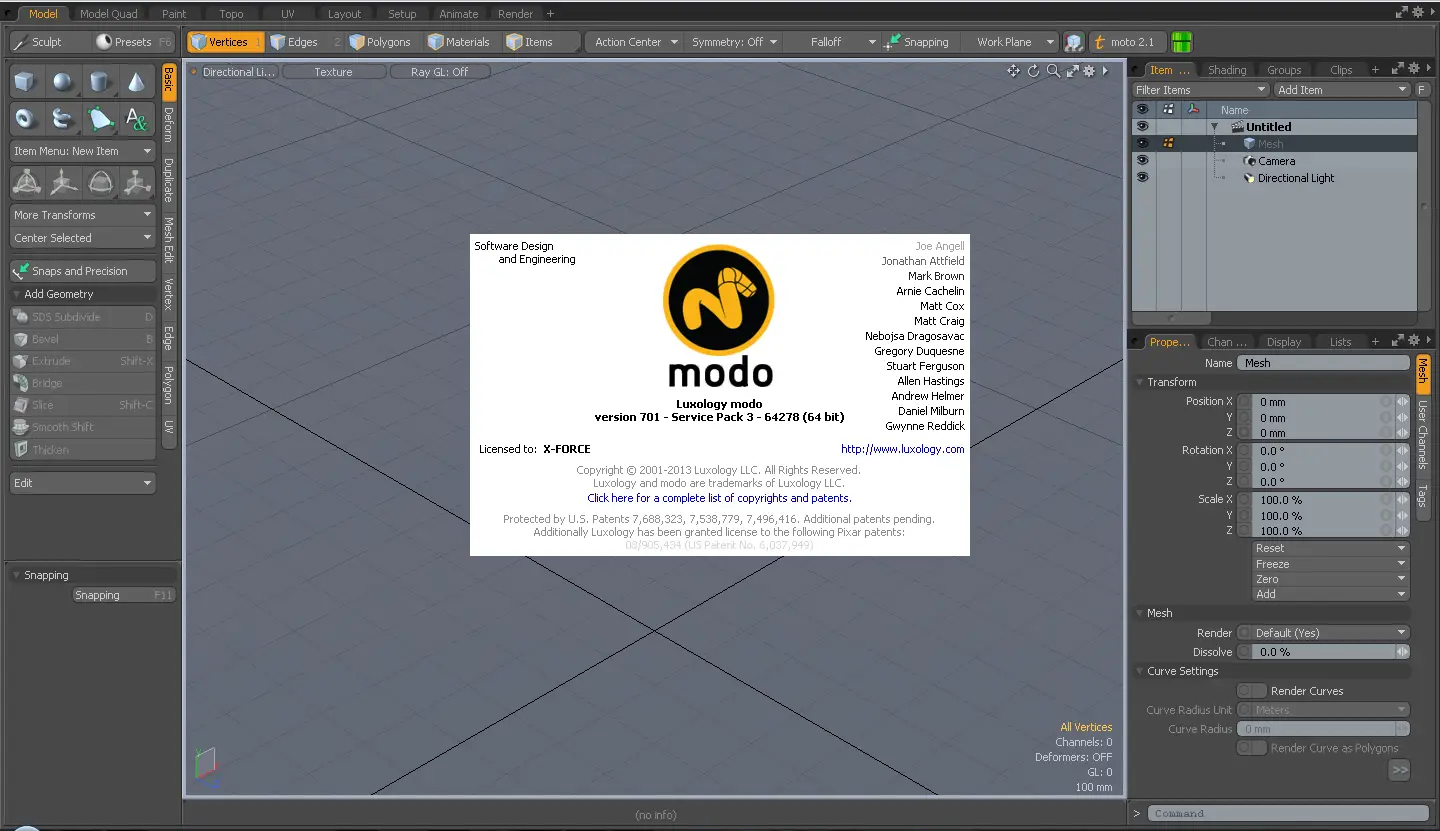Click the viewport zoom magnifier icon
The width and height of the screenshot is (1440, 831).
(1053, 71)
